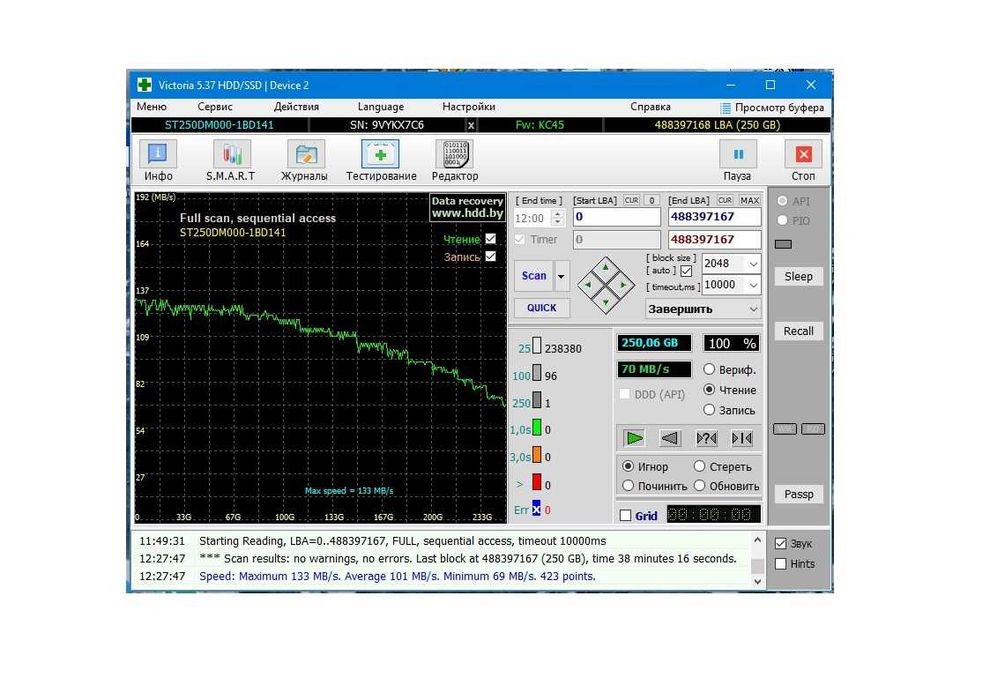Select the Игнор radio option
This screenshot has width=990, height=700.
[628, 466]
